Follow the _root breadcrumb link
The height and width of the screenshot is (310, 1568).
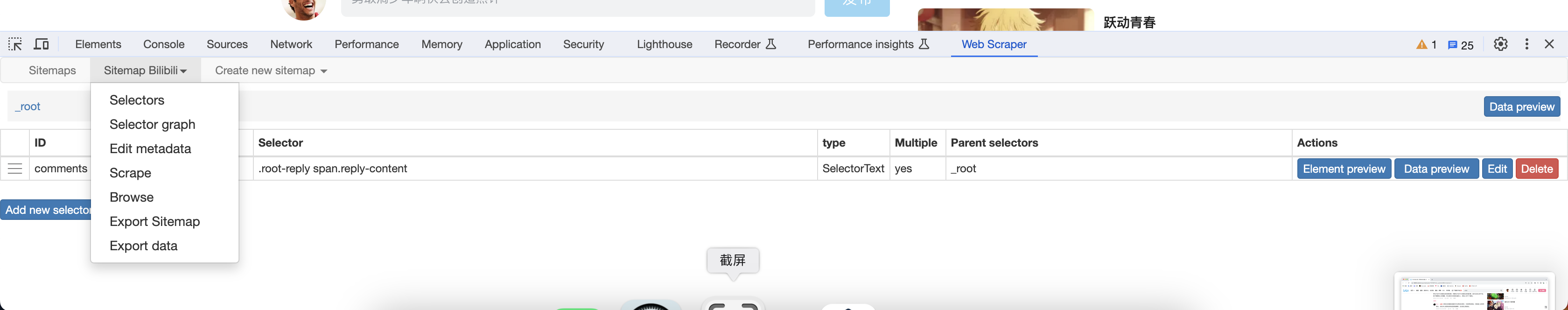pyautogui.click(x=28, y=106)
